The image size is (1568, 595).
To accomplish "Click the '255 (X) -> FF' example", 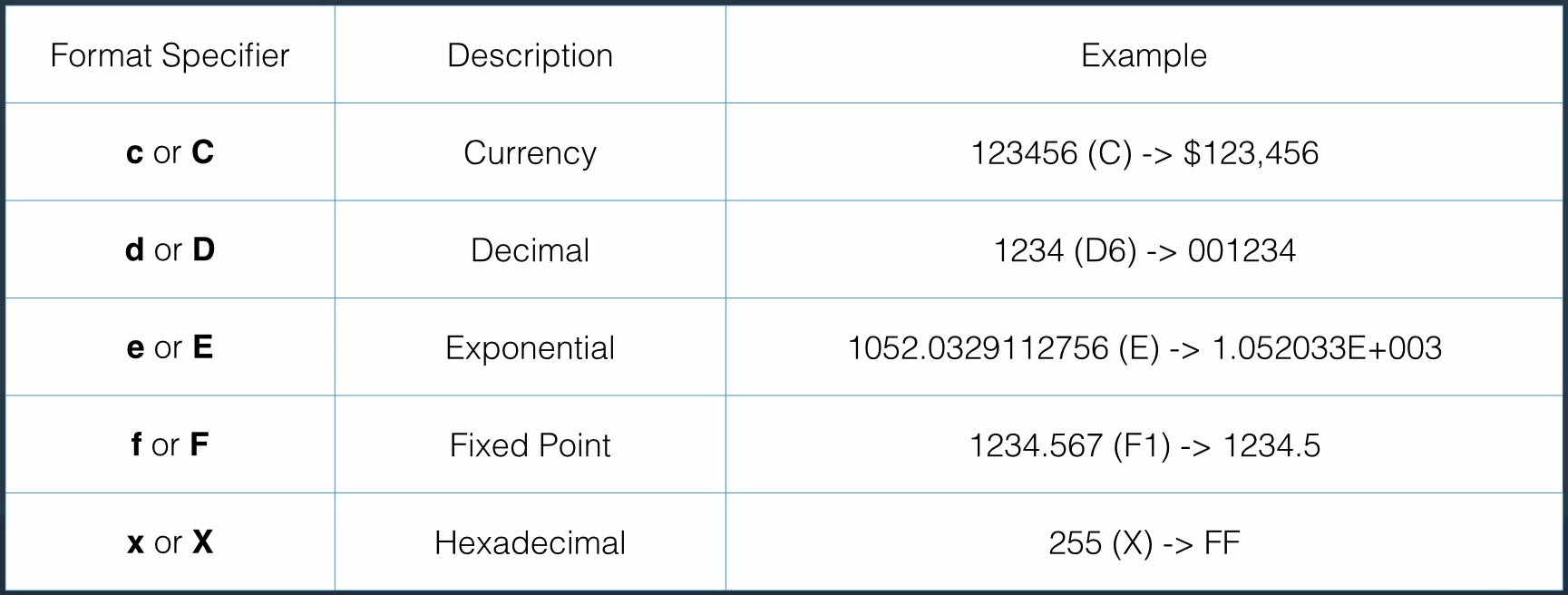I will (1144, 542).
